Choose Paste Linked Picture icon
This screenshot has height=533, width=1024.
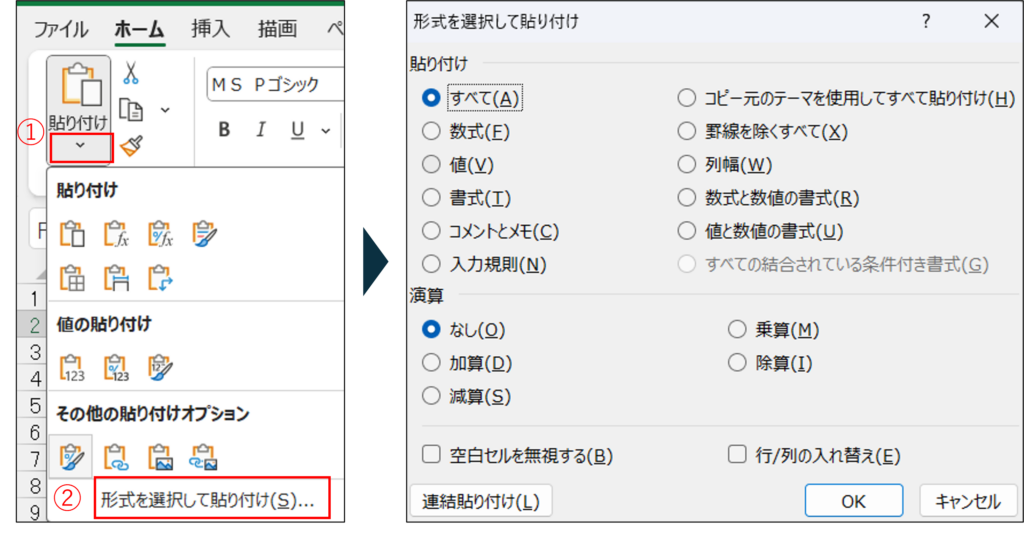204,457
